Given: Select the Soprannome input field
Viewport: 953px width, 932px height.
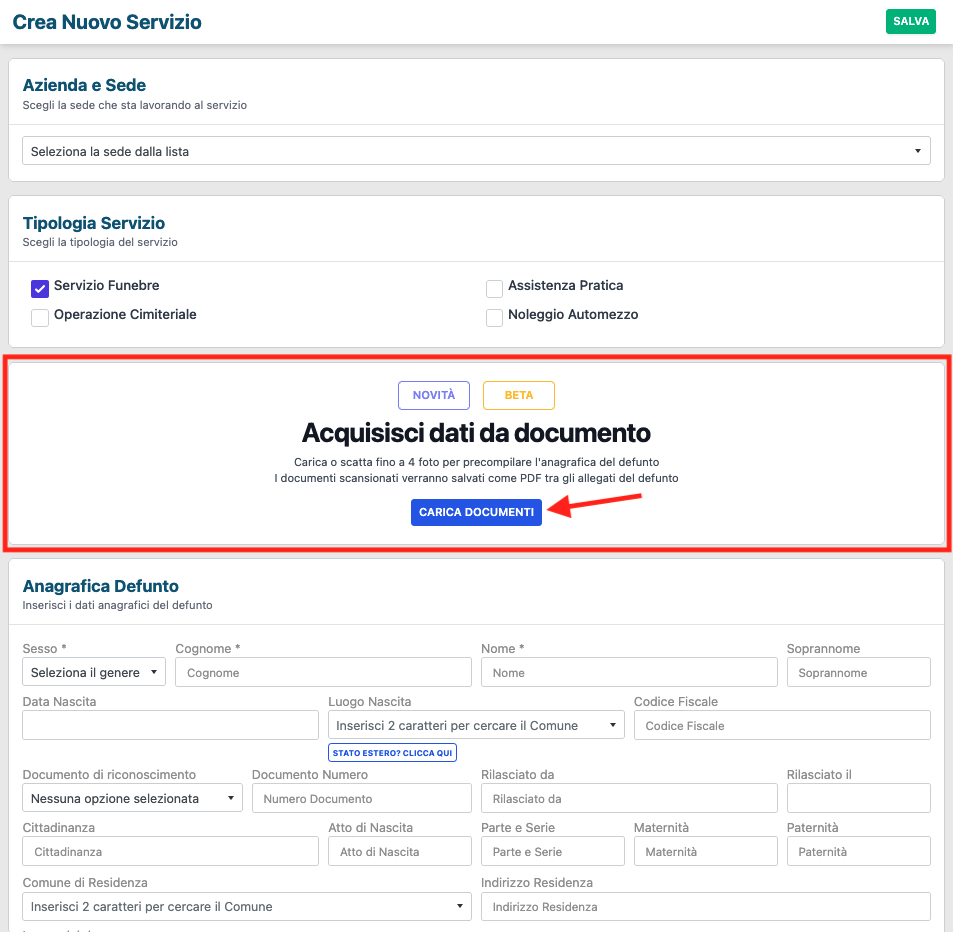Looking at the screenshot, I should 858,672.
